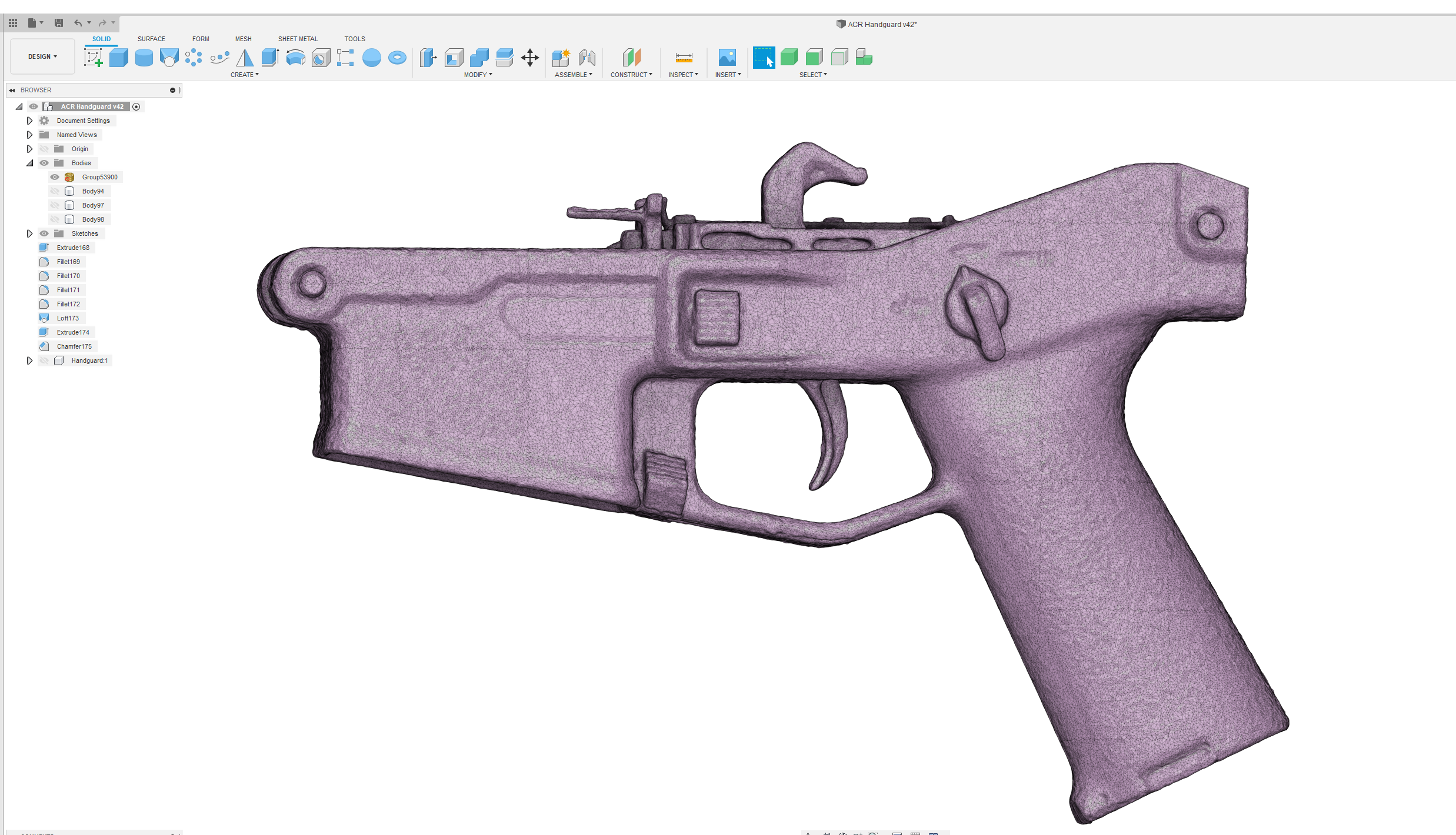Image resolution: width=1456 pixels, height=835 pixels.
Task: Expand the Named Views node
Action: [x=29, y=135]
